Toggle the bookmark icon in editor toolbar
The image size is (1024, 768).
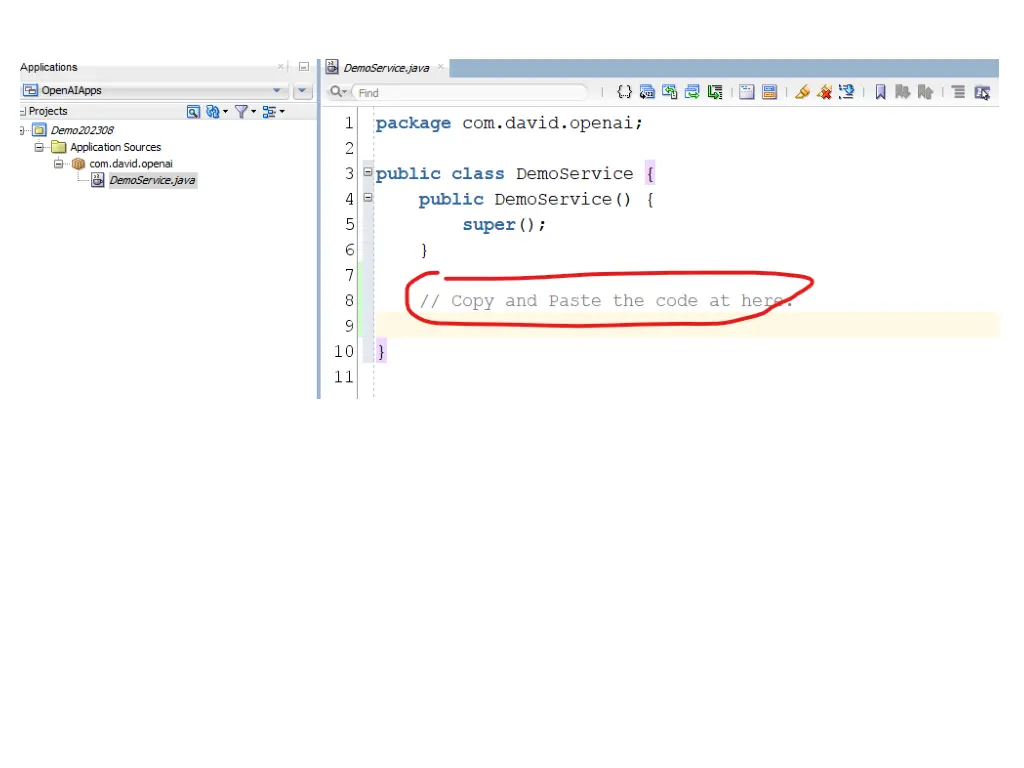(x=880, y=92)
